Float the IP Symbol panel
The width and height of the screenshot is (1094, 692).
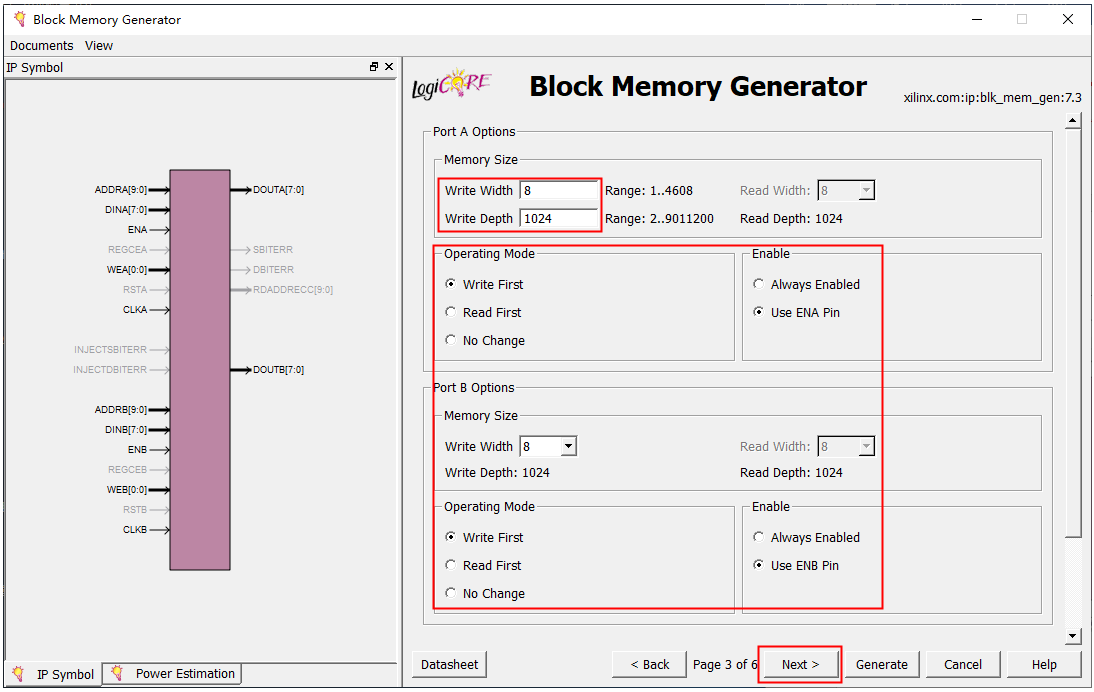374,67
